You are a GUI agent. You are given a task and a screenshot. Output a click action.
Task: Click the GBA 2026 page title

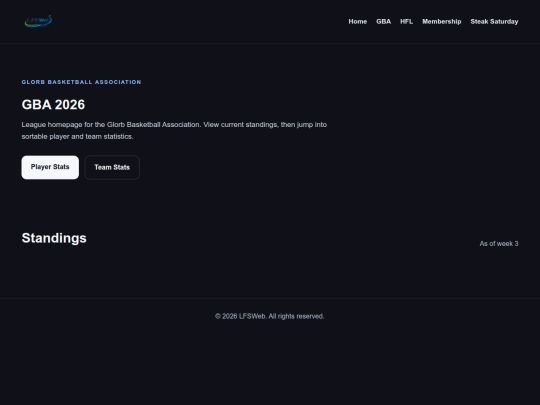coord(53,105)
